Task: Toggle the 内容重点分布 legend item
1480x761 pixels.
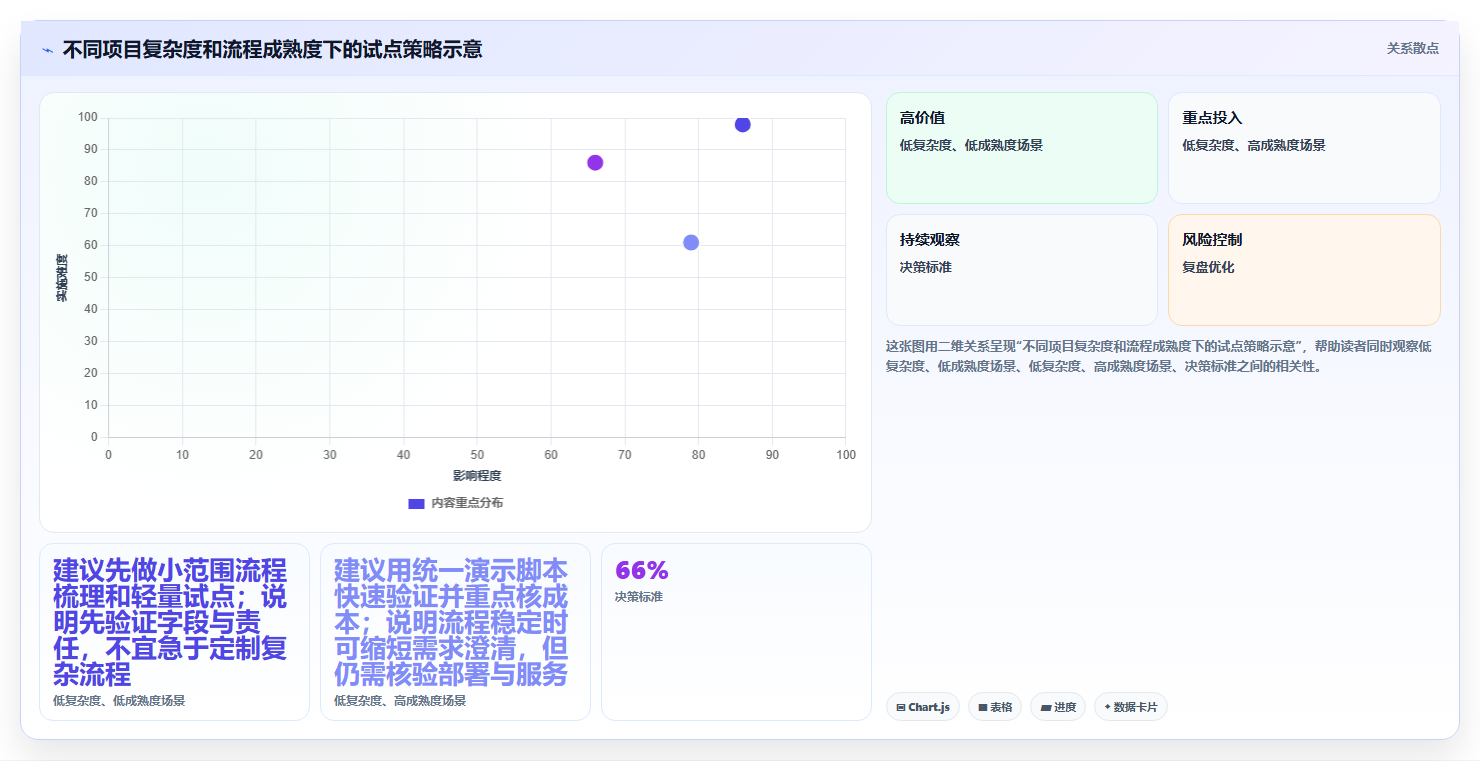Action: pyautogui.click(x=456, y=503)
